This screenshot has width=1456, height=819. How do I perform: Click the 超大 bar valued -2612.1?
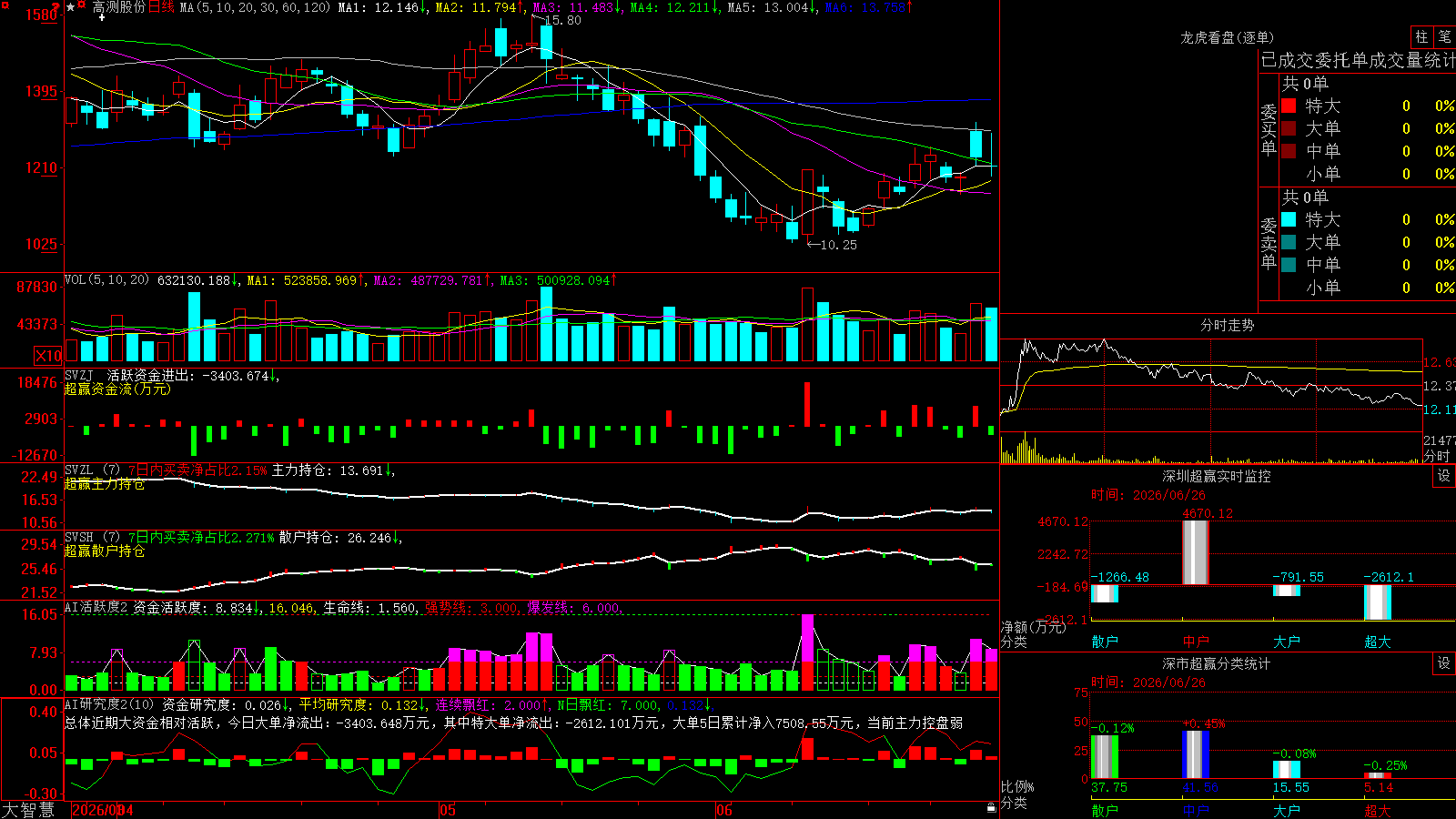coord(1377,602)
